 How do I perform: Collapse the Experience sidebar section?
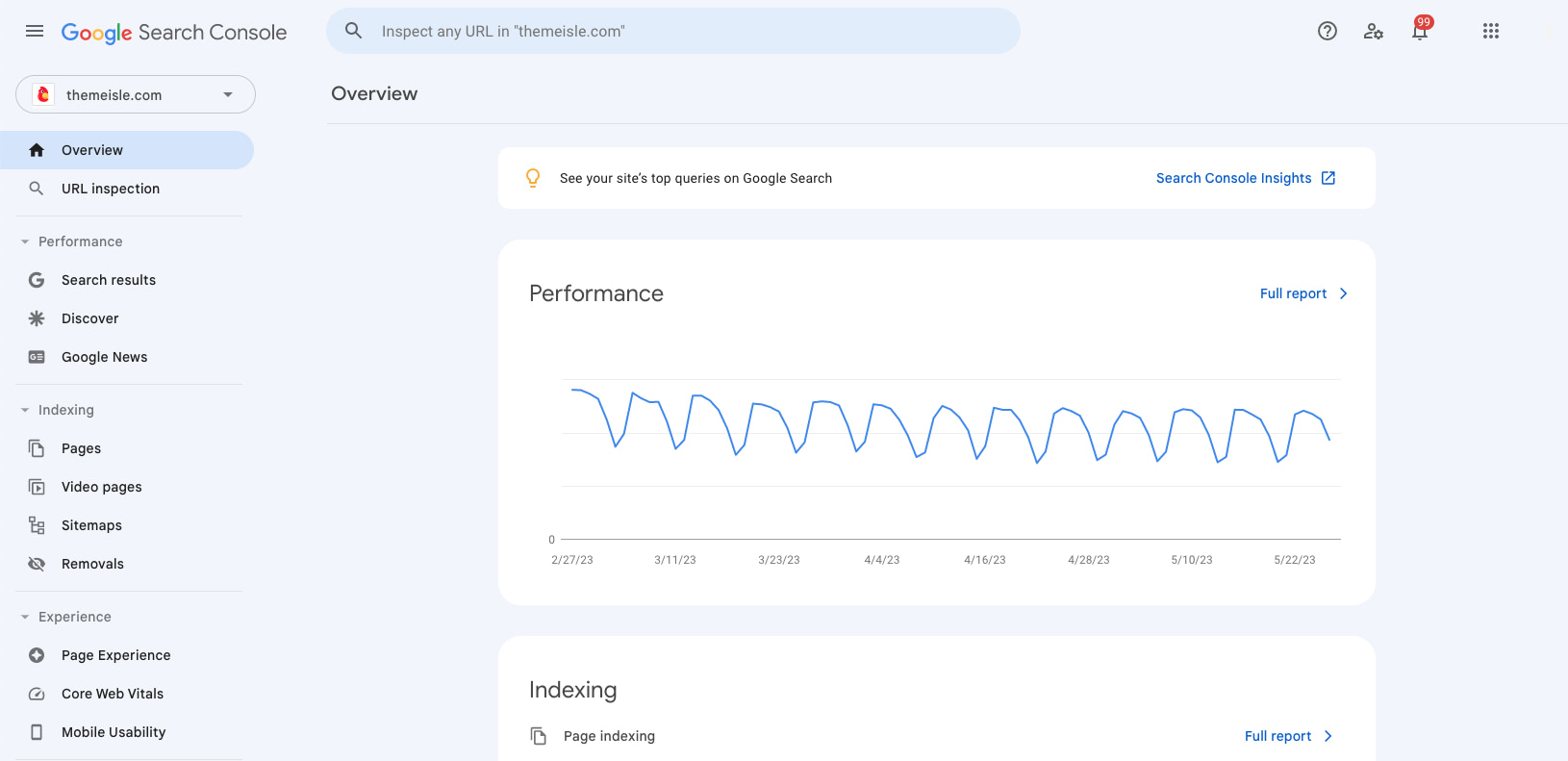point(25,617)
